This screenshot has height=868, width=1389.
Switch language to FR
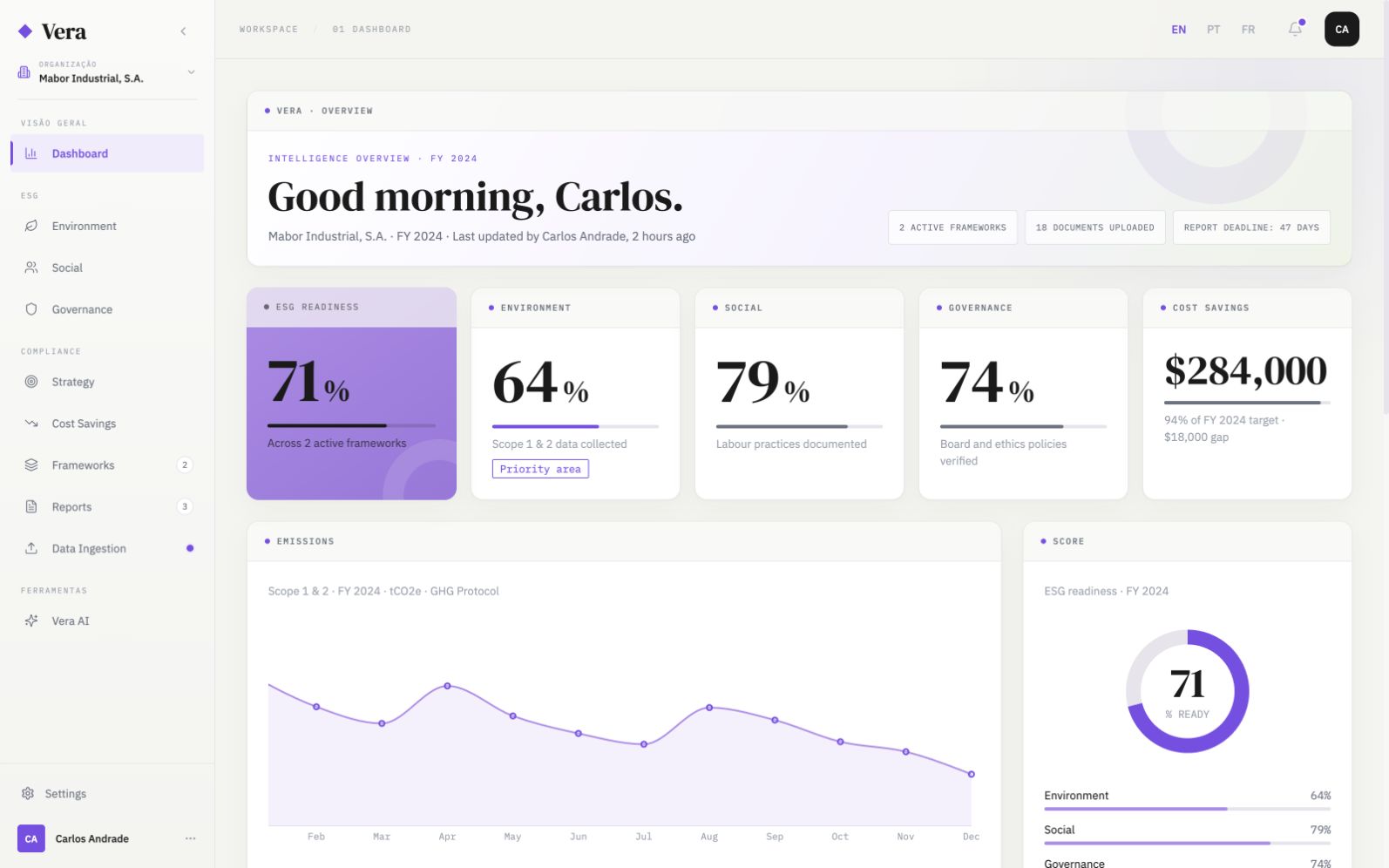tap(1248, 30)
